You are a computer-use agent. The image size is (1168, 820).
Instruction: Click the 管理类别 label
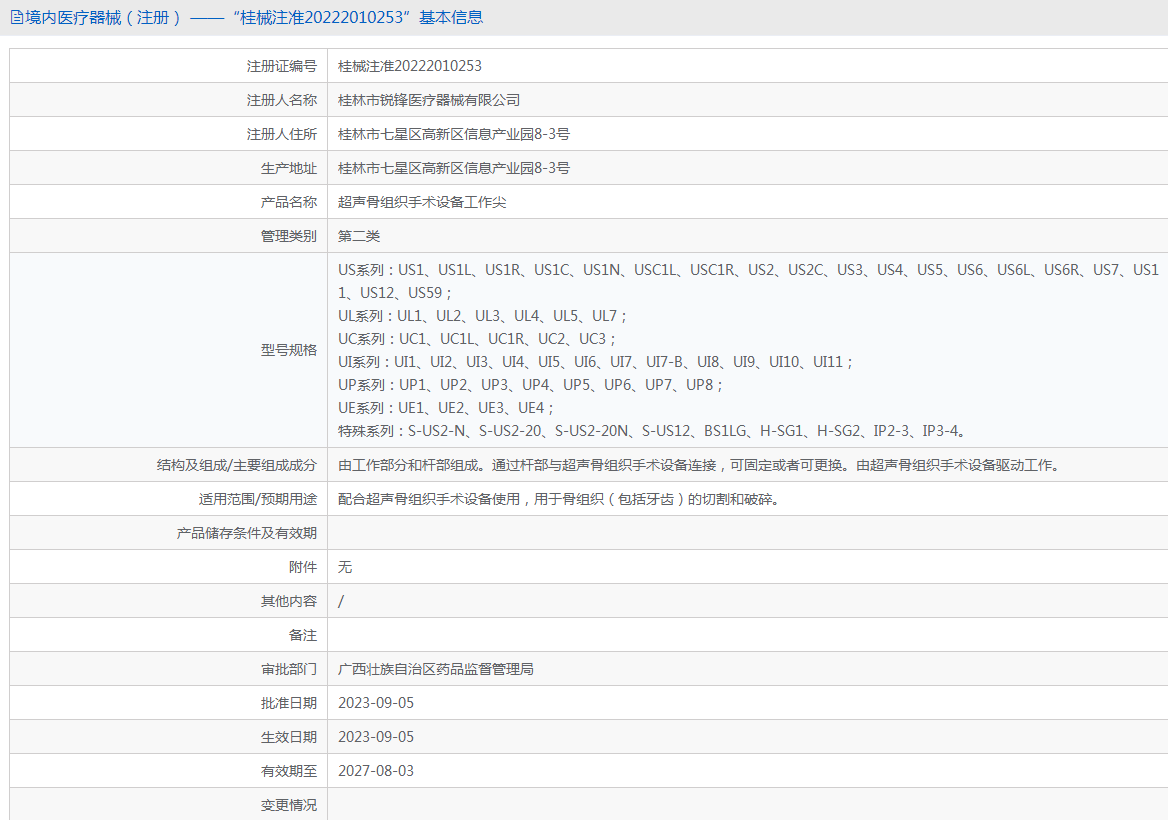[x=288, y=236]
